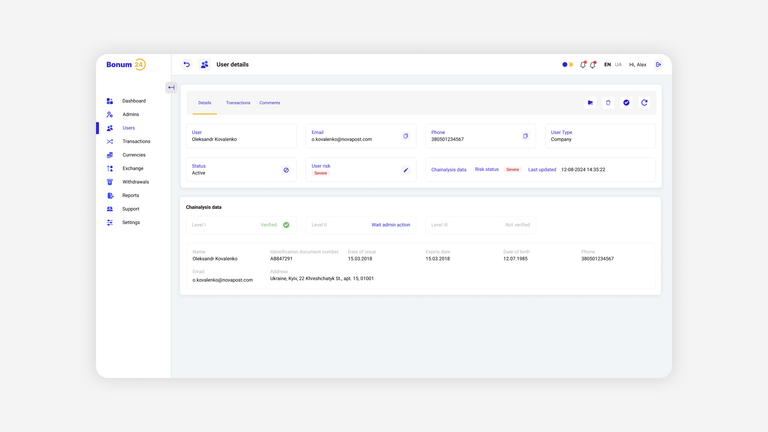Image resolution: width=768 pixels, height=432 pixels.
Task: Click the blue theme color dot
Action: pos(565,65)
